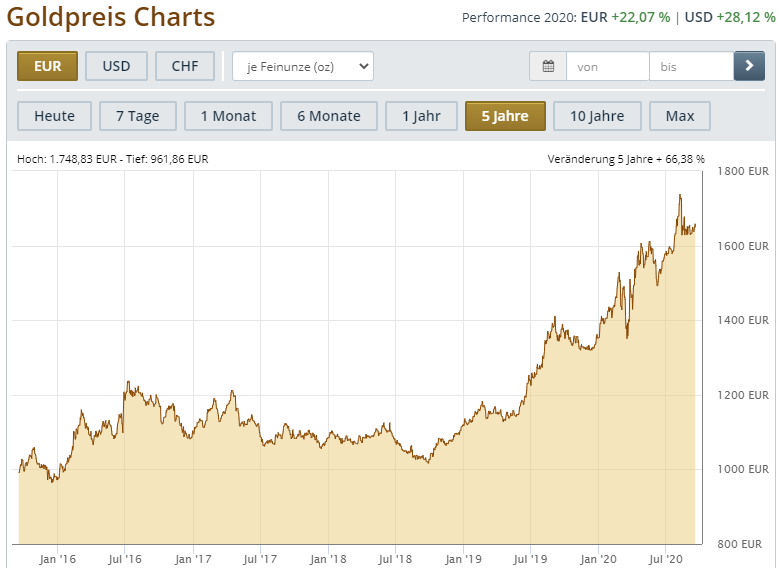Click the EUR +22,07 % performance value
778x568 pixels.
[x=625, y=17]
